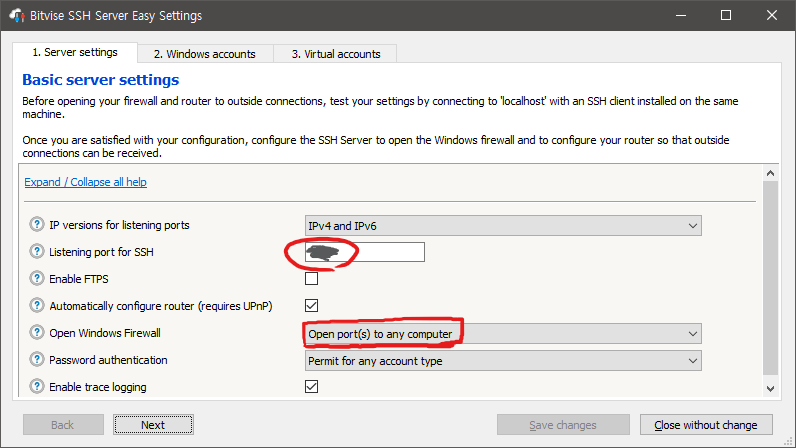Uncheck Automatically configure router (UPnP)
The width and height of the screenshot is (796, 448).
311,305
